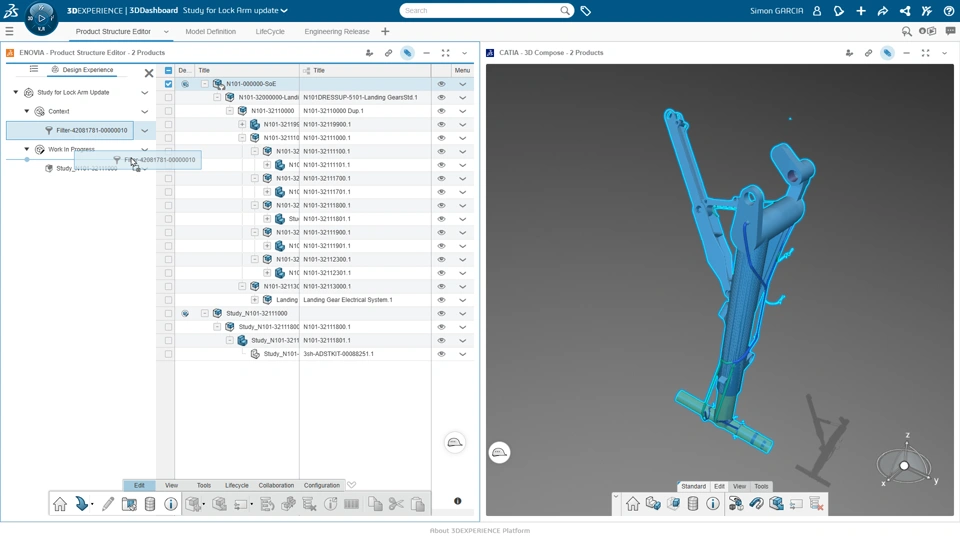
Task: Check the N101-000000-SoE row checkbox
Action: point(168,84)
